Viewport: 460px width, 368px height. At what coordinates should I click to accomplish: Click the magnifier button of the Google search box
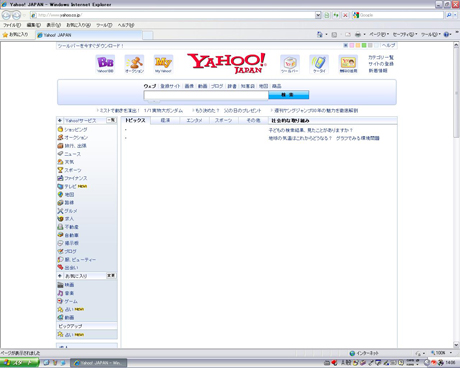tap(449, 15)
